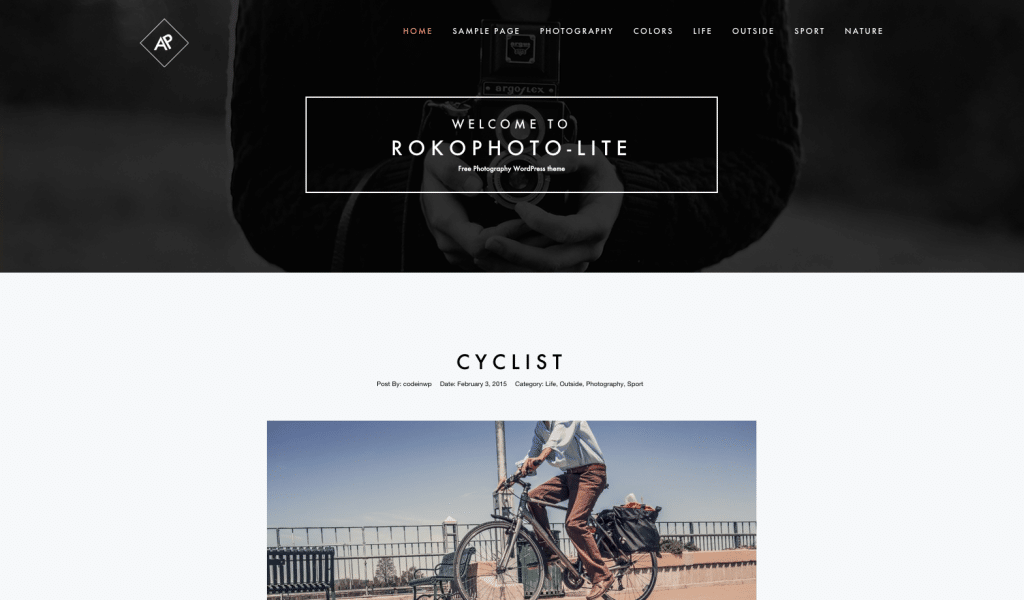Click author link codeinwp
Viewport: 1024px width, 600px height.
point(417,384)
